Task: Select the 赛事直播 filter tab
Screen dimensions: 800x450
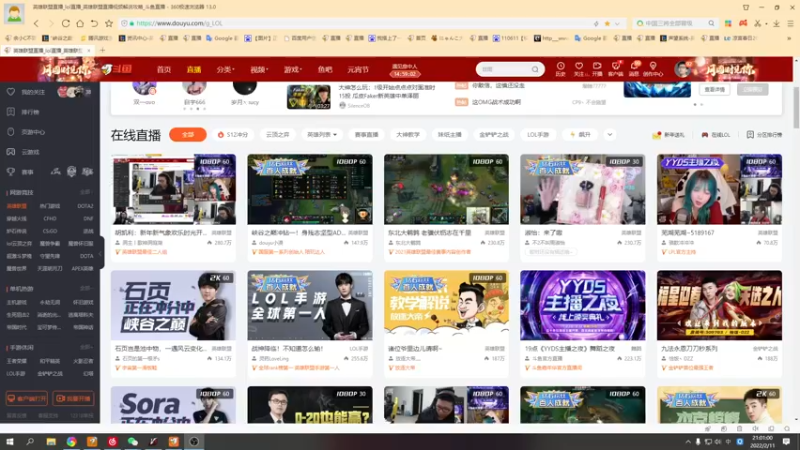Action: (366, 135)
